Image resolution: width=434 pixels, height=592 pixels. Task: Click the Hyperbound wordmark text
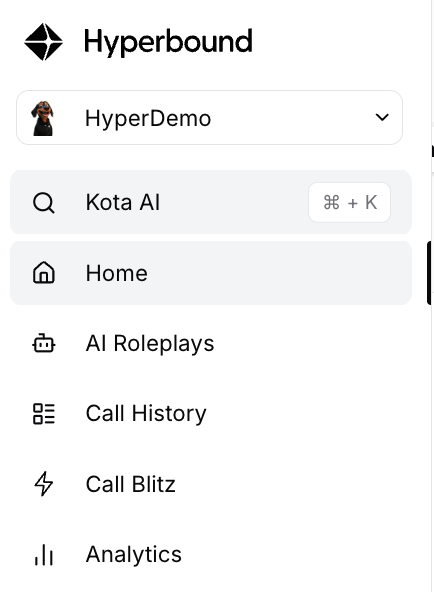[168, 42]
